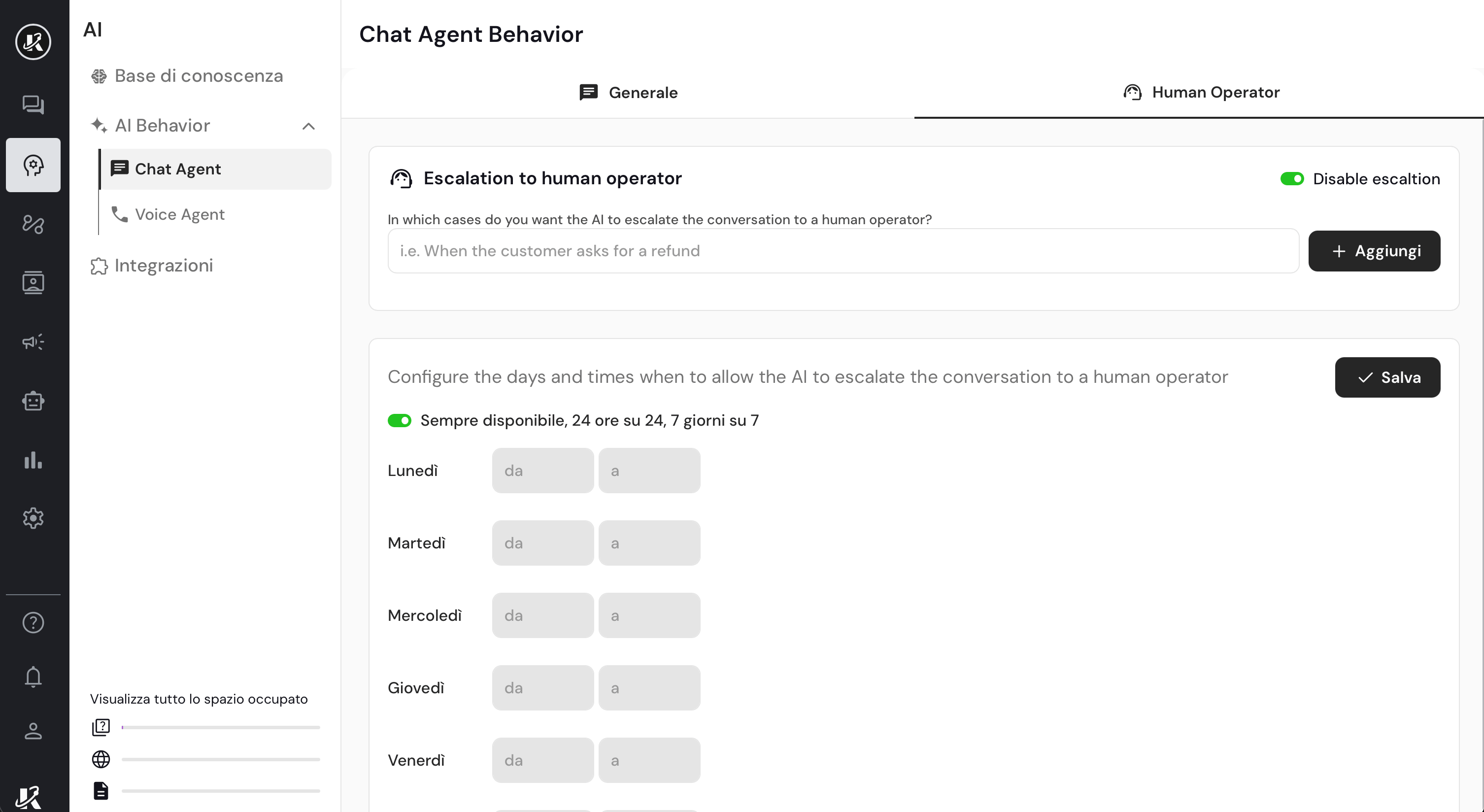Click the user profile icon
Image resolution: width=1484 pixels, height=812 pixels.
pyautogui.click(x=33, y=731)
